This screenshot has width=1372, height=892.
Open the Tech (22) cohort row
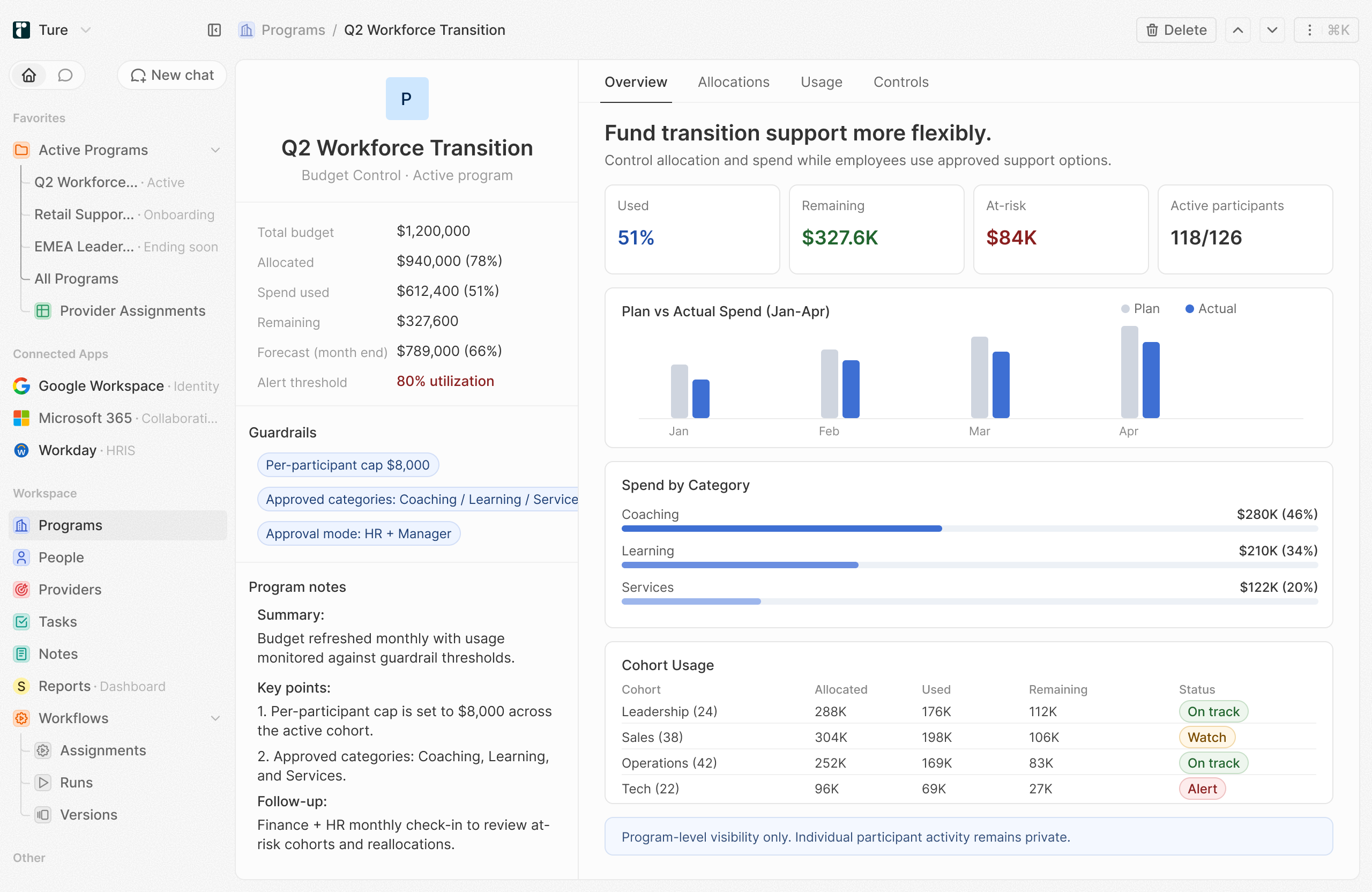coord(969,788)
